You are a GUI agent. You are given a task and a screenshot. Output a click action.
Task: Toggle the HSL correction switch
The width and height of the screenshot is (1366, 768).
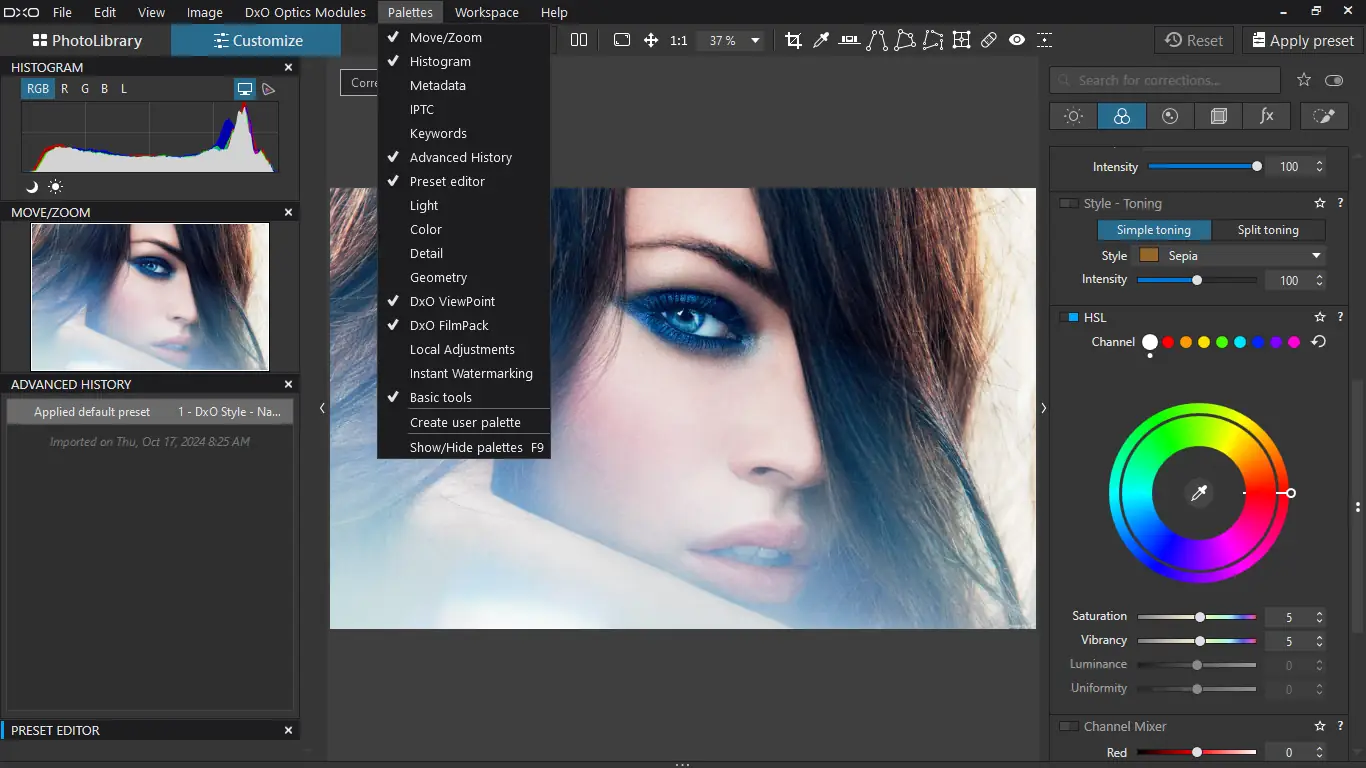tap(1068, 317)
